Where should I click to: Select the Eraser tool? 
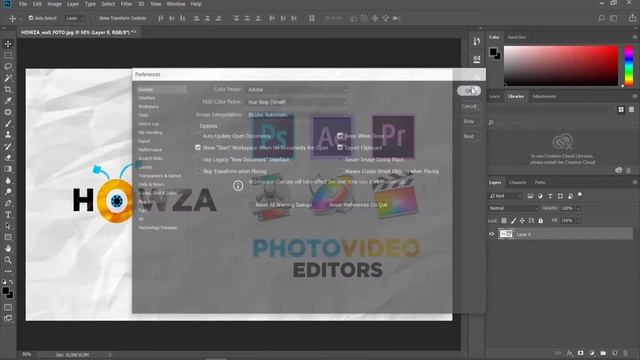[8, 158]
